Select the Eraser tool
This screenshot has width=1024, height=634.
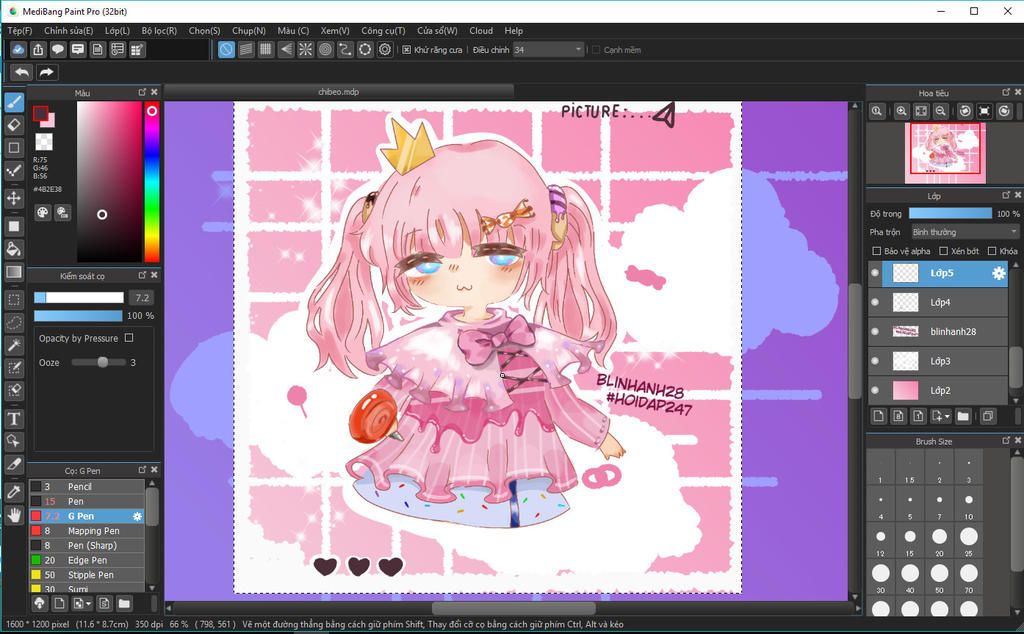pyautogui.click(x=14, y=125)
